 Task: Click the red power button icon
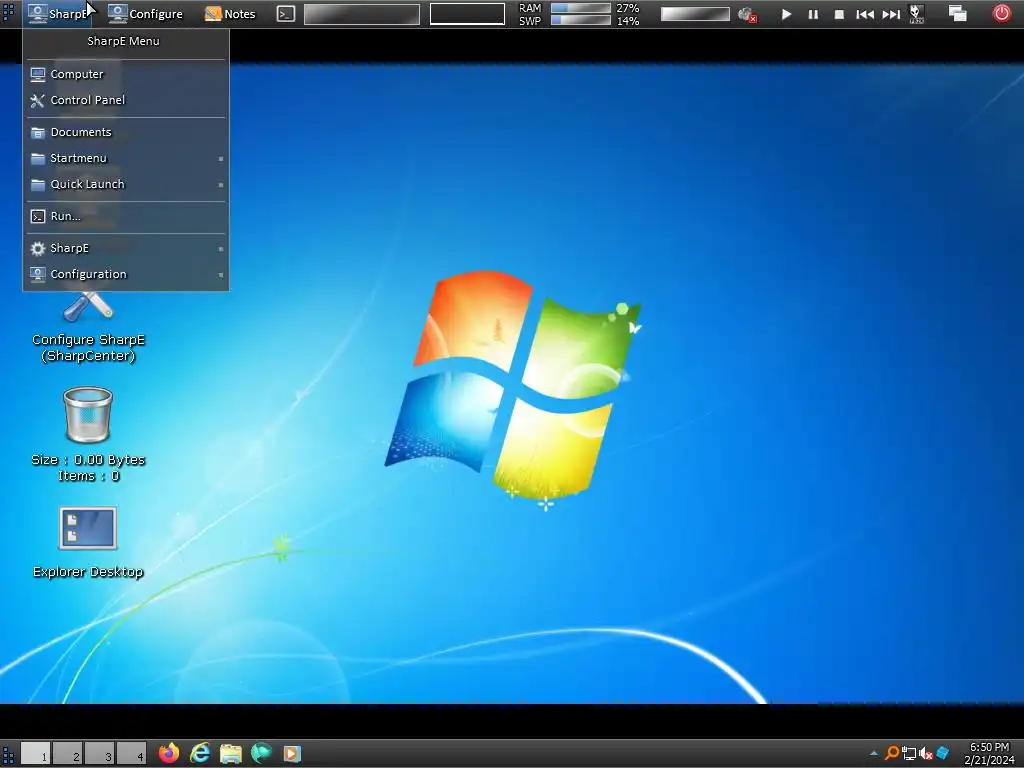click(x=1001, y=13)
